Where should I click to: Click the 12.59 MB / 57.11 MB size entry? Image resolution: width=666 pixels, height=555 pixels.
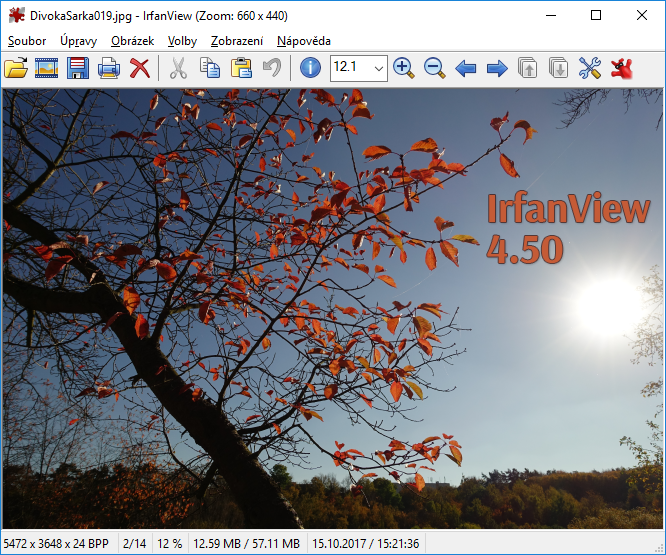[246, 544]
